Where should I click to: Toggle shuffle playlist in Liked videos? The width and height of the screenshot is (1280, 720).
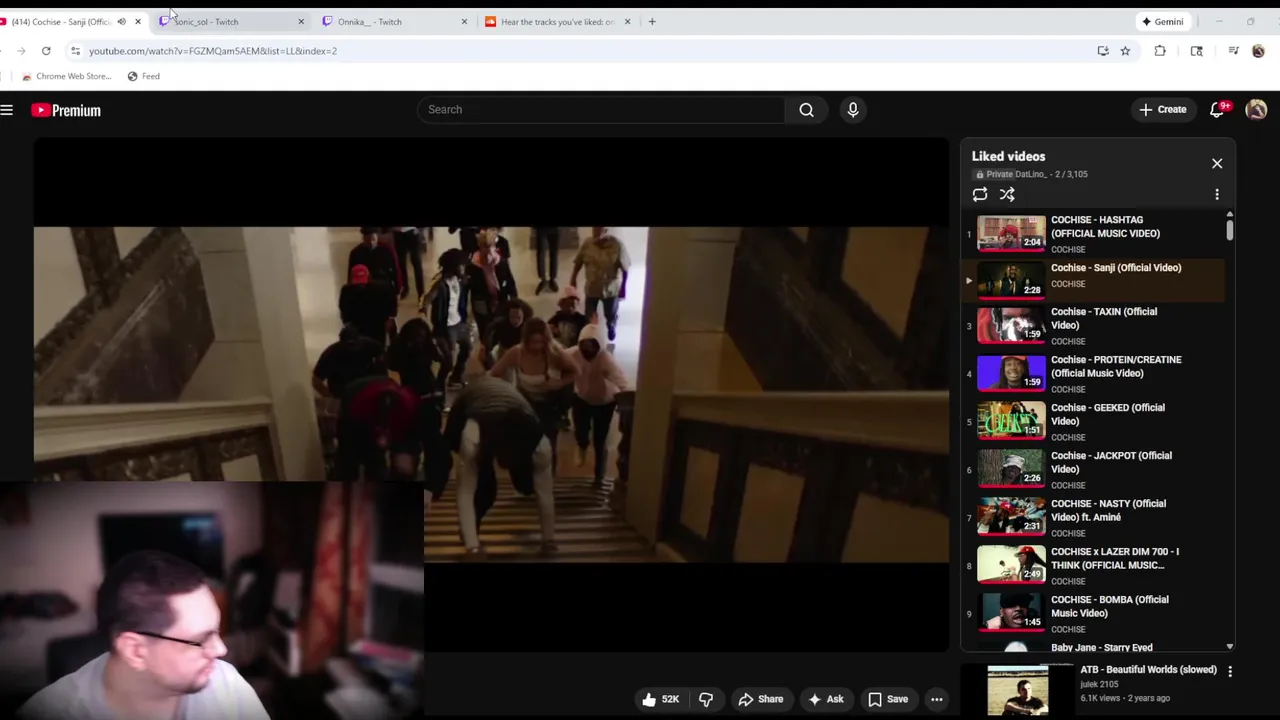(x=1007, y=195)
